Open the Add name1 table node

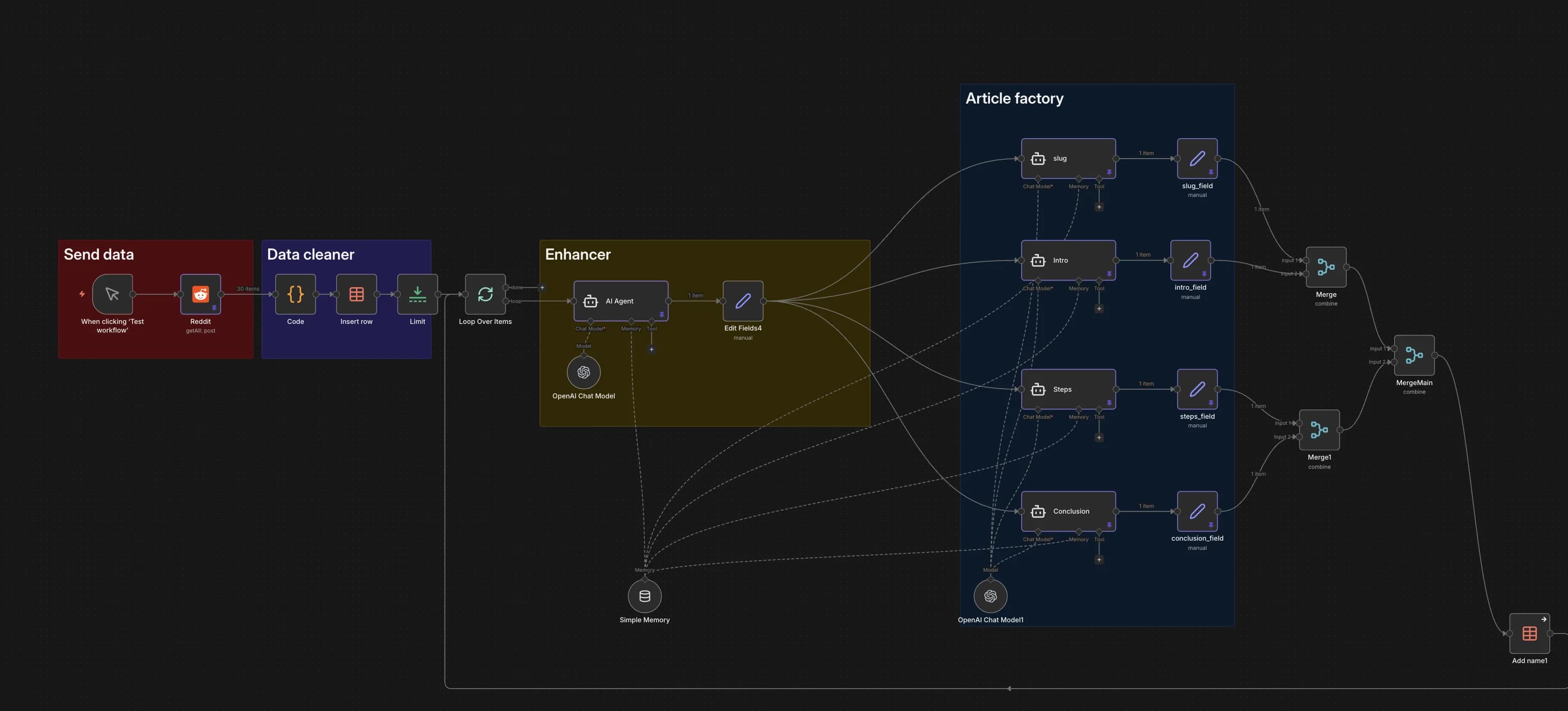pyautogui.click(x=1529, y=633)
